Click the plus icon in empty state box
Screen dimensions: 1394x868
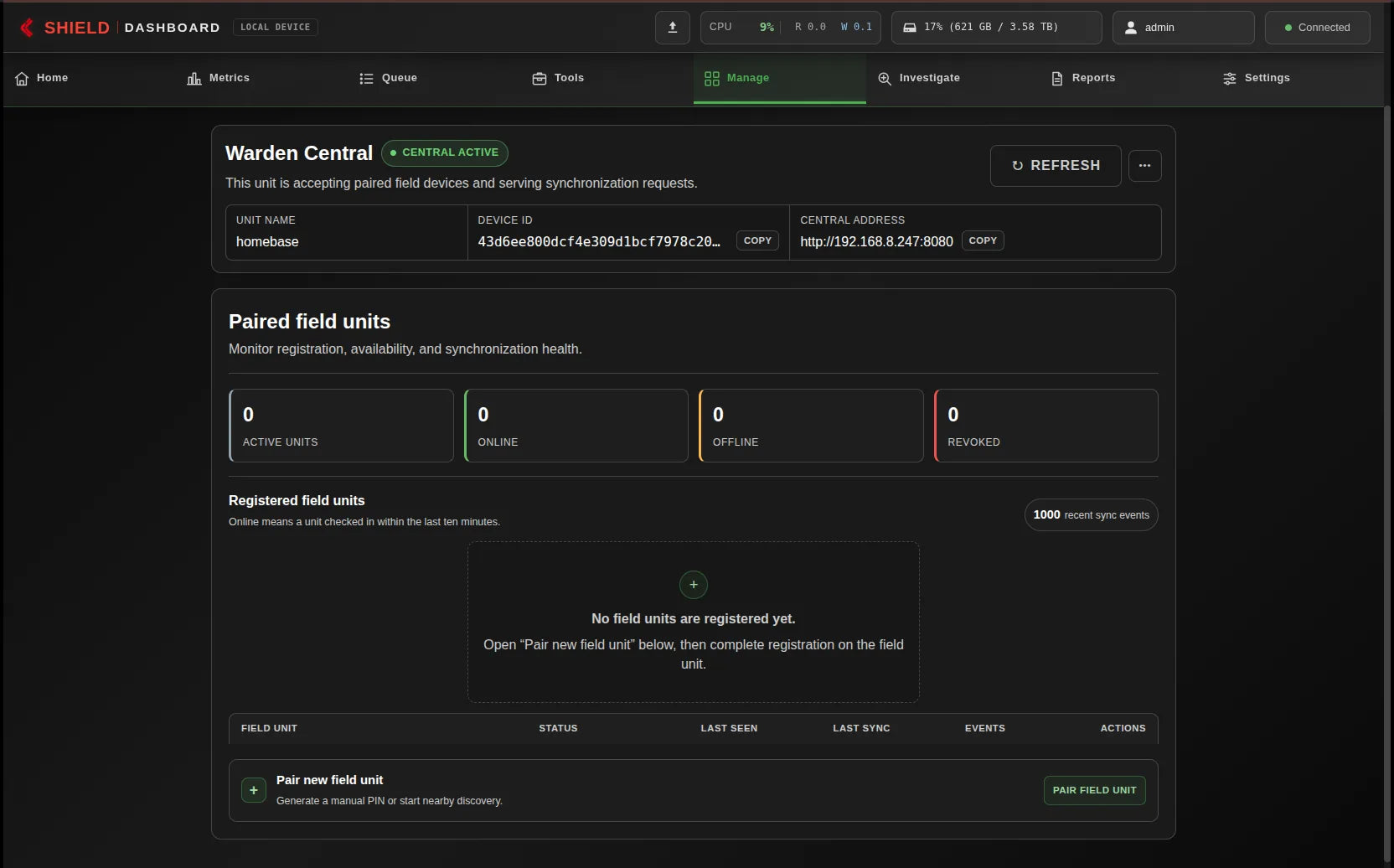tap(694, 585)
